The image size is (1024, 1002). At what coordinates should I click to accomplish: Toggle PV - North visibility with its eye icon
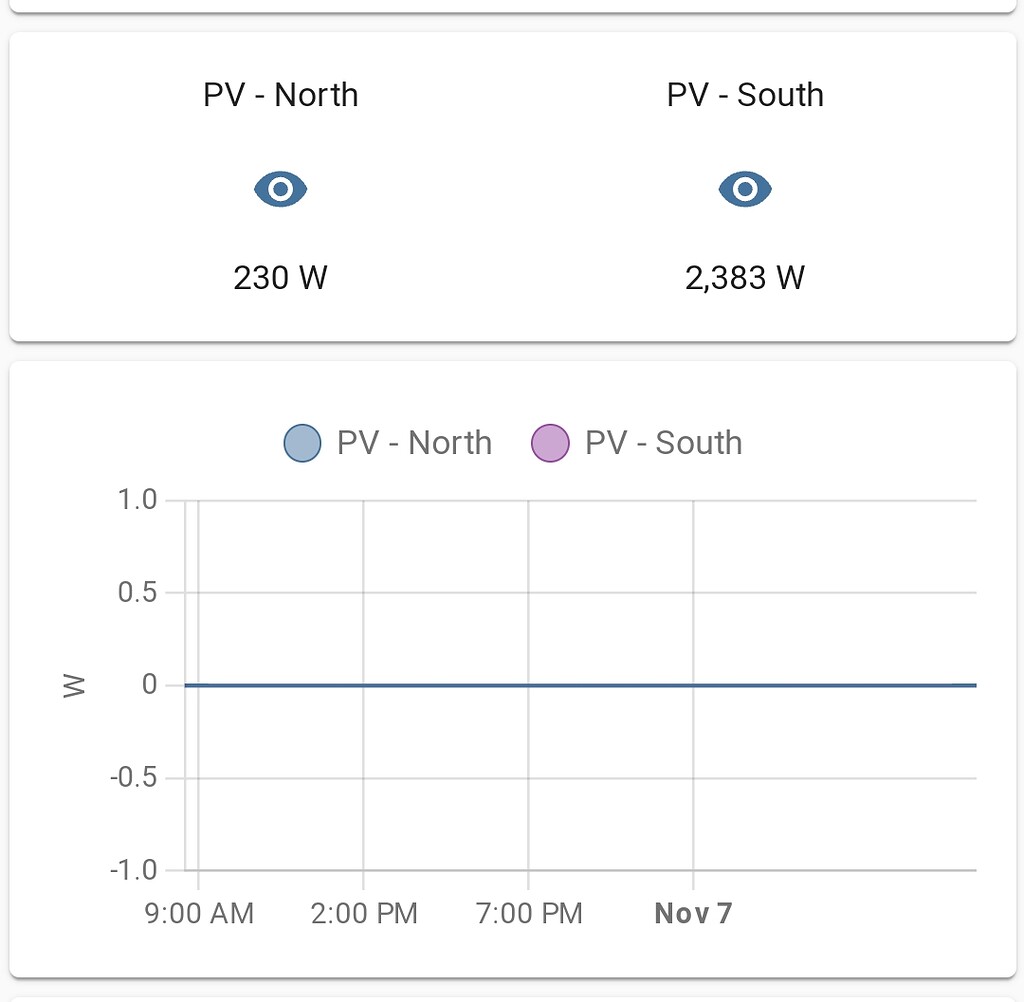[x=280, y=188]
